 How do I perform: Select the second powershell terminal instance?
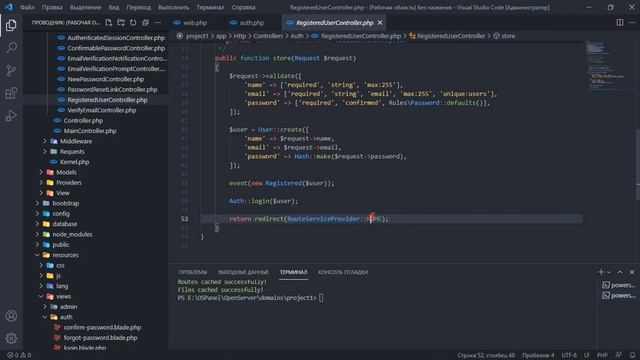click(x=619, y=295)
